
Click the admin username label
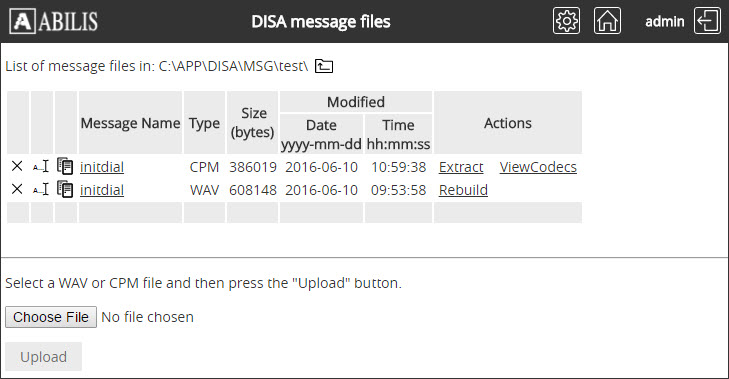coord(664,21)
